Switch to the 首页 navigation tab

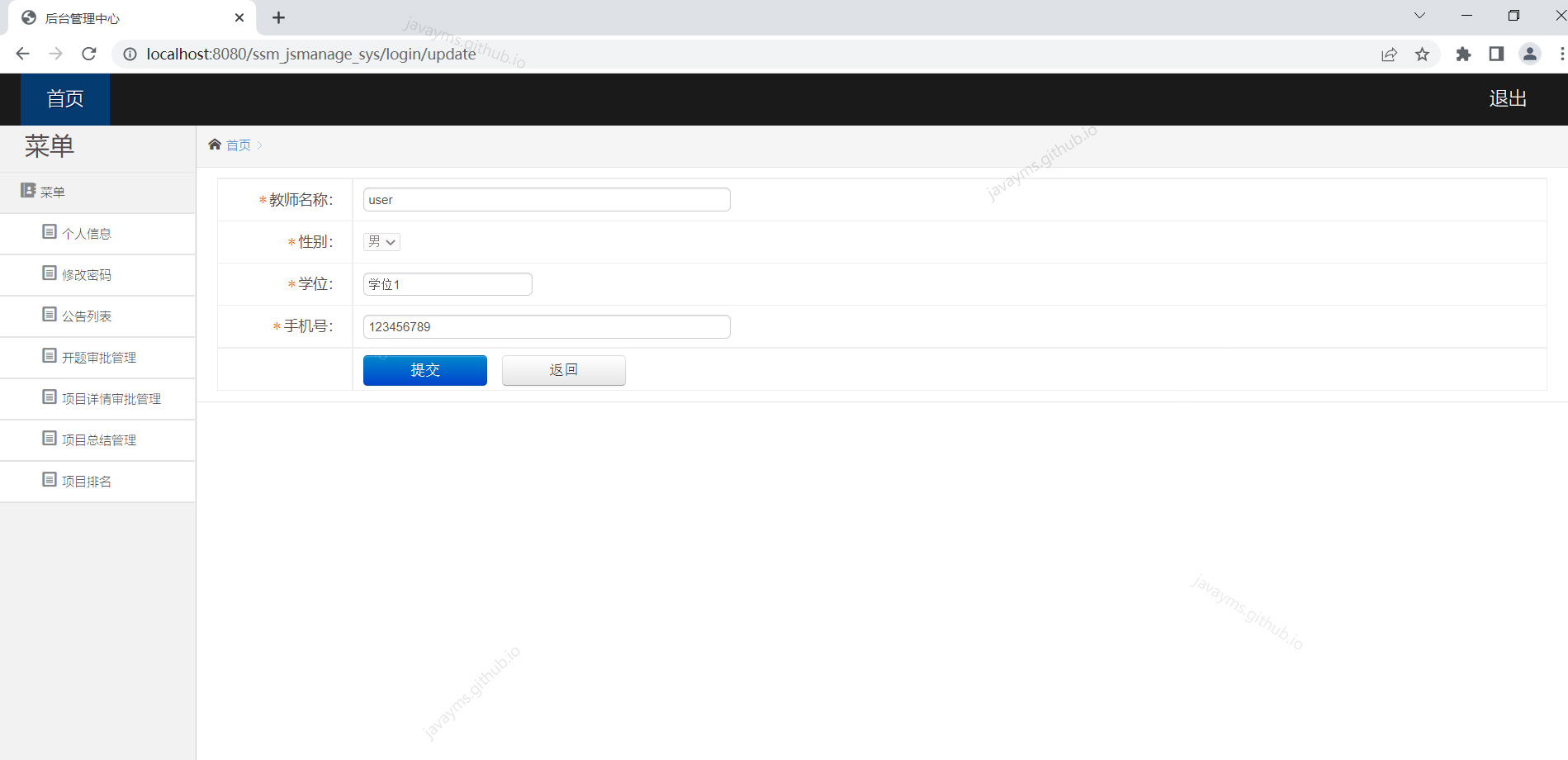click(x=64, y=98)
